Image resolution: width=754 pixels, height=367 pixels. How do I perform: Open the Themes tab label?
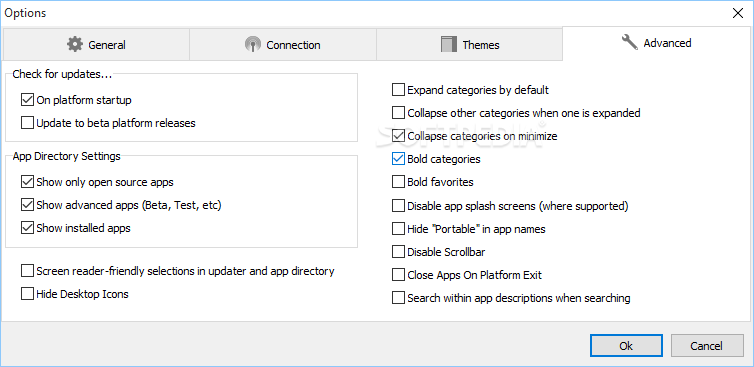(481, 45)
